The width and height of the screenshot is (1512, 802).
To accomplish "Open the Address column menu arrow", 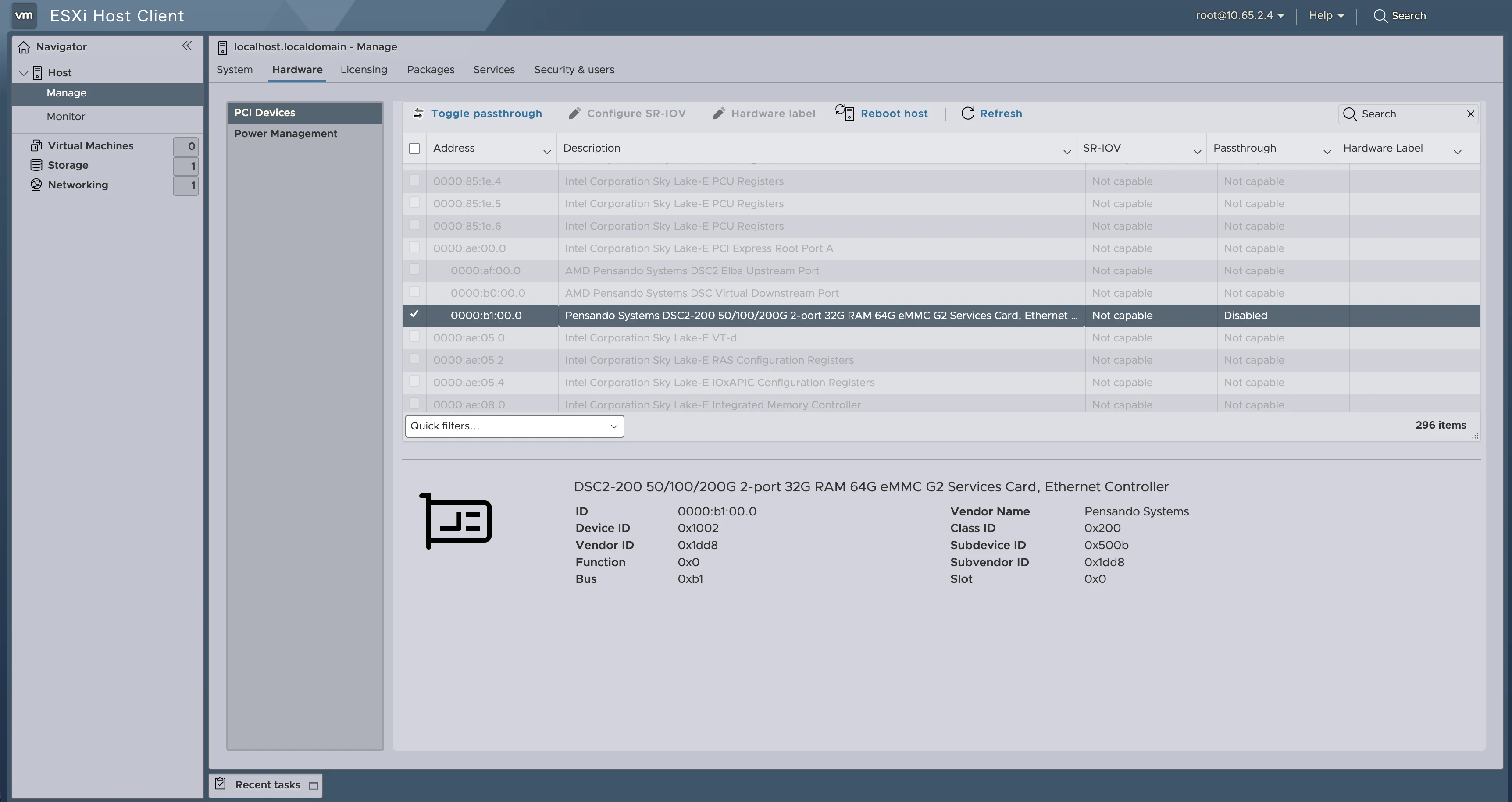I will (x=547, y=152).
